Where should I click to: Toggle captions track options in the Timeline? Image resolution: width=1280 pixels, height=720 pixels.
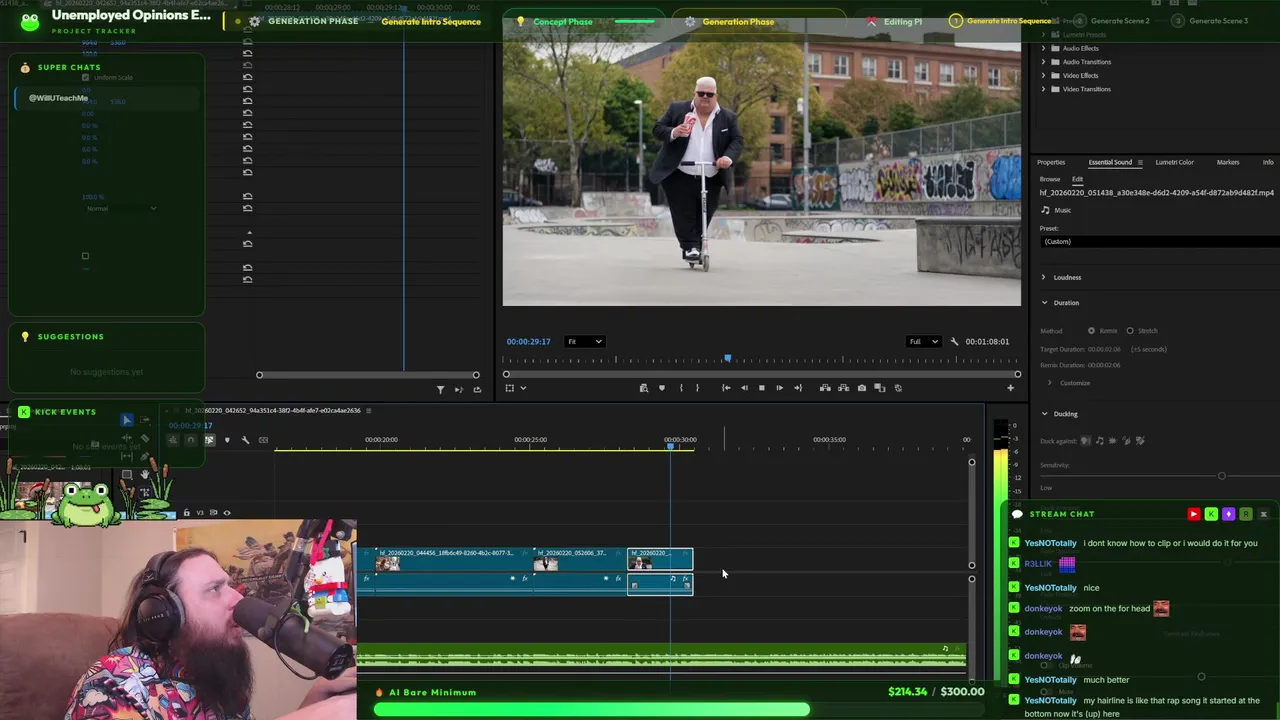coord(263,440)
